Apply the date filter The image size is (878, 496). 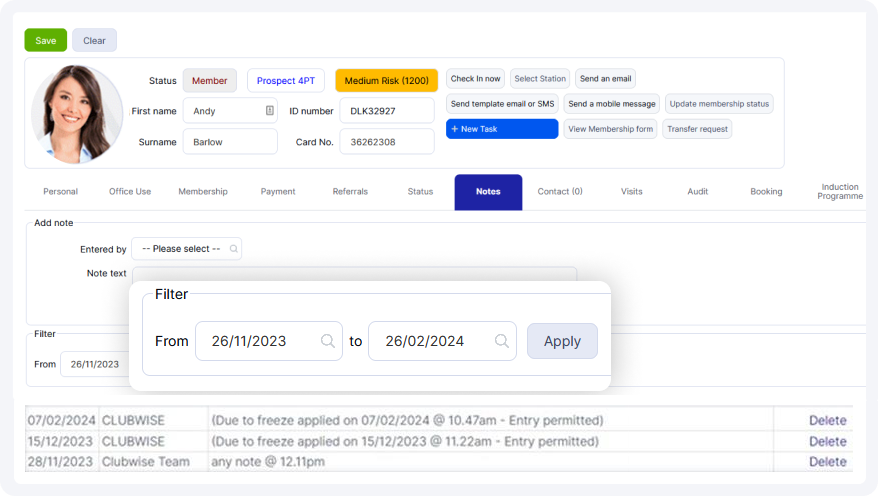tap(562, 341)
